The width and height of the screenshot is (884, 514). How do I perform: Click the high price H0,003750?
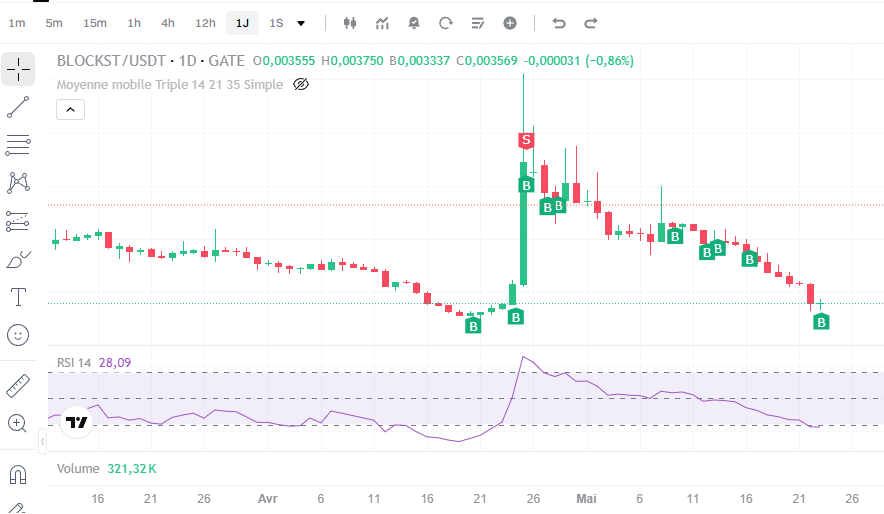[352, 61]
